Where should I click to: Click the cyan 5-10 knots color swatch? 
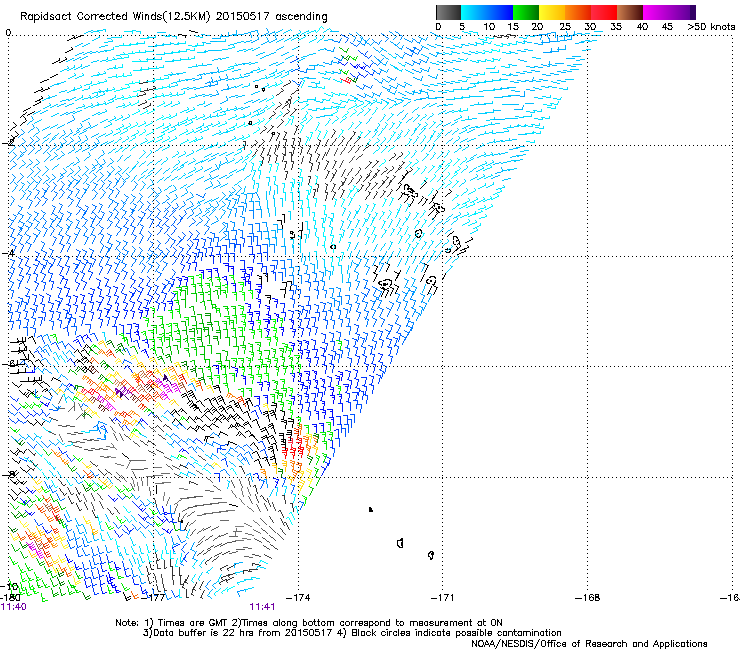click(474, 12)
